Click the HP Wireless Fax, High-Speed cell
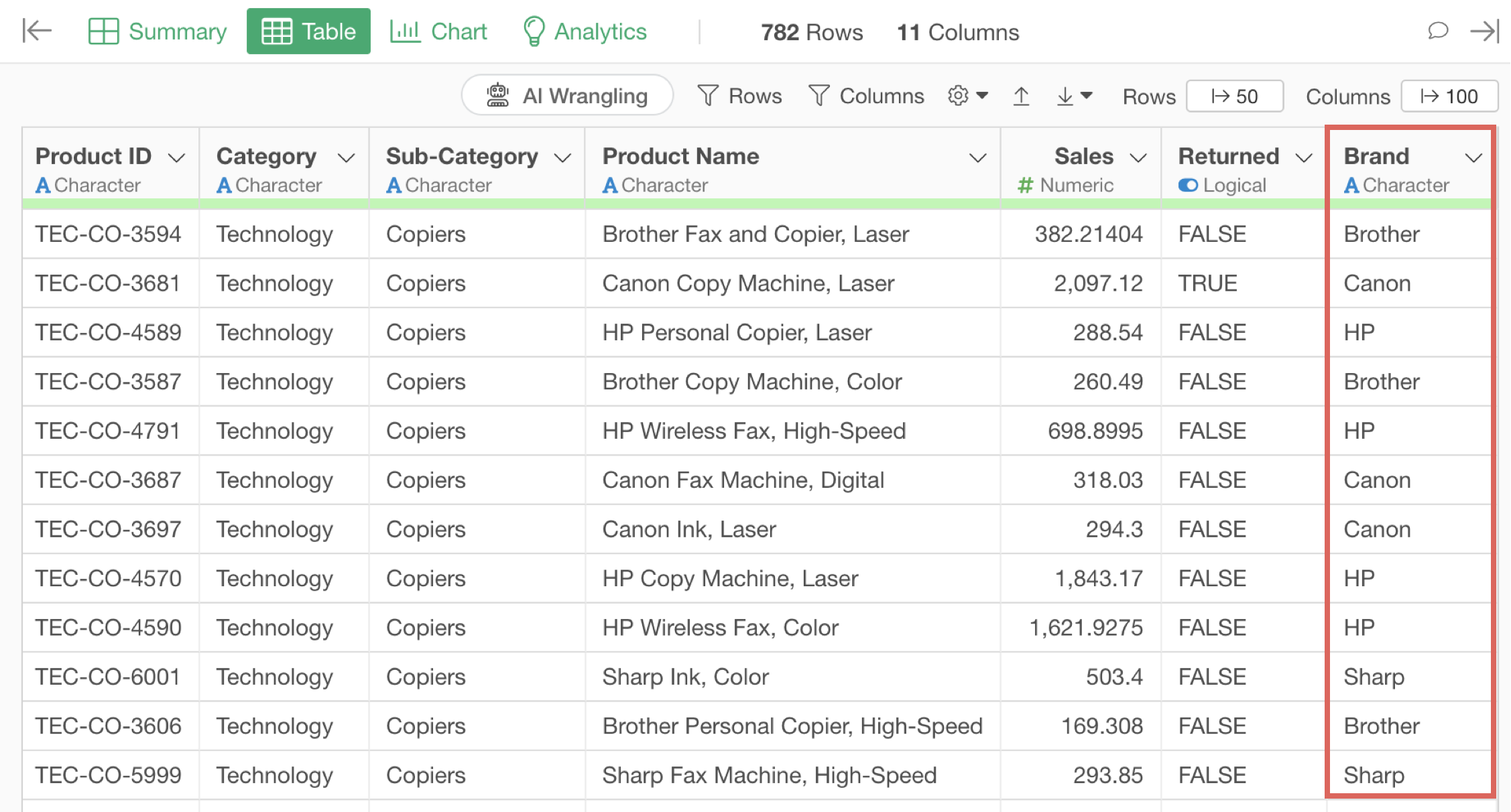Screen dimensions: 1511x812 click(793, 431)
